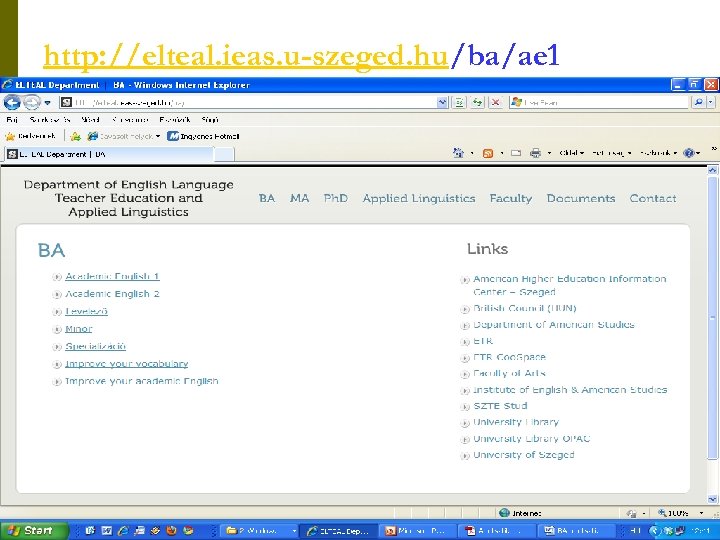Open the Documents nav link

[x=581, y=198]
